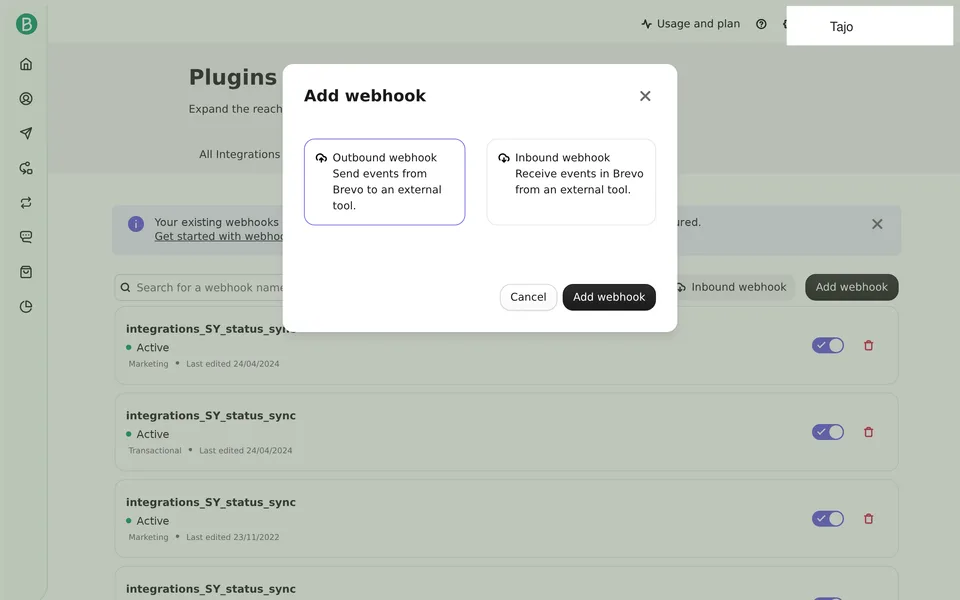Click the Add webhook dialog title
The height and width of the screenshot is (600, 960).
tap(364, 96)
